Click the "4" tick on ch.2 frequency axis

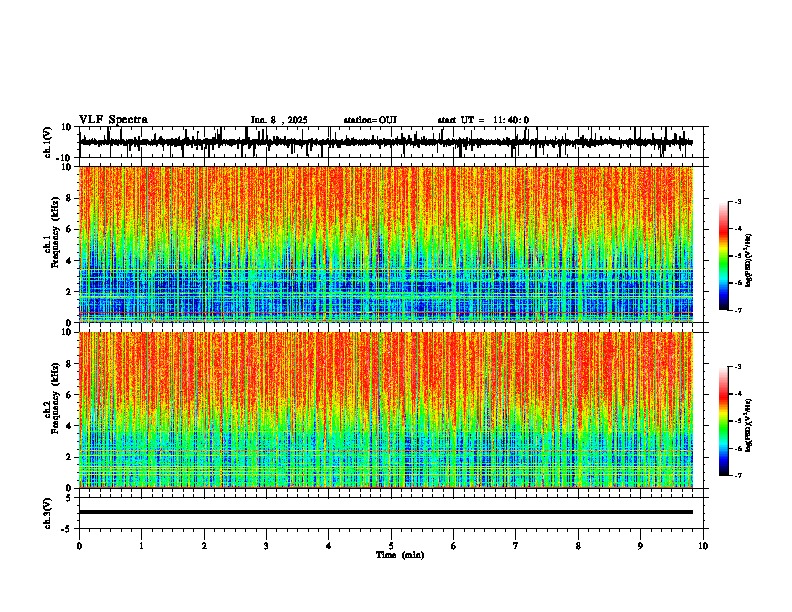(x=69, y=426)
